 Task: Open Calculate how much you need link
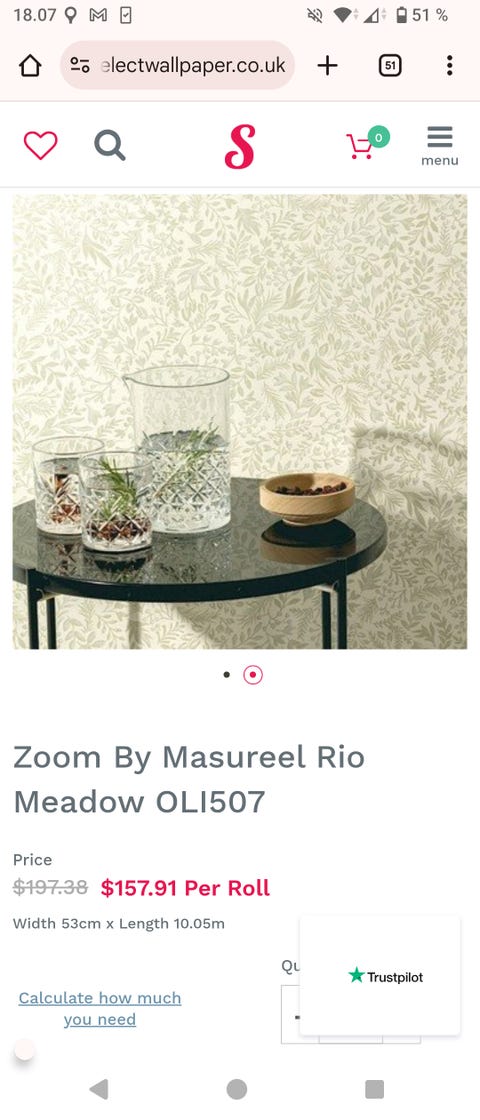pos(100,1008)
